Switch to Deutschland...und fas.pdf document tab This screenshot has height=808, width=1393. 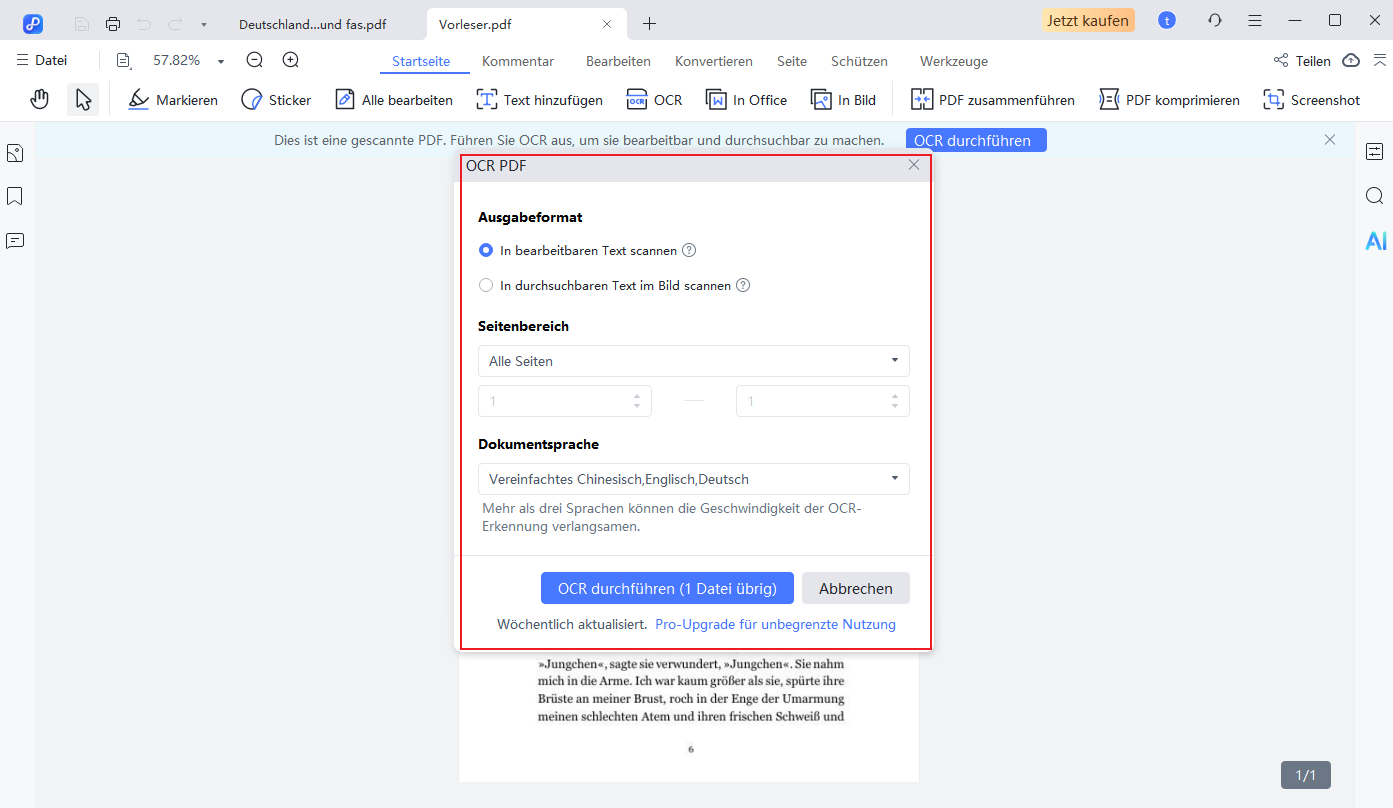click(x=312, y=24)
